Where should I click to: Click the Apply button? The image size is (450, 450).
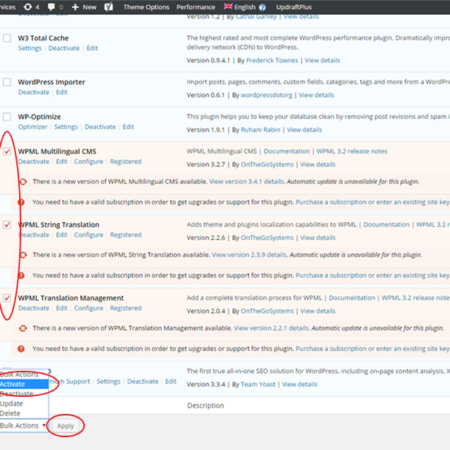(x=65, y=426)
